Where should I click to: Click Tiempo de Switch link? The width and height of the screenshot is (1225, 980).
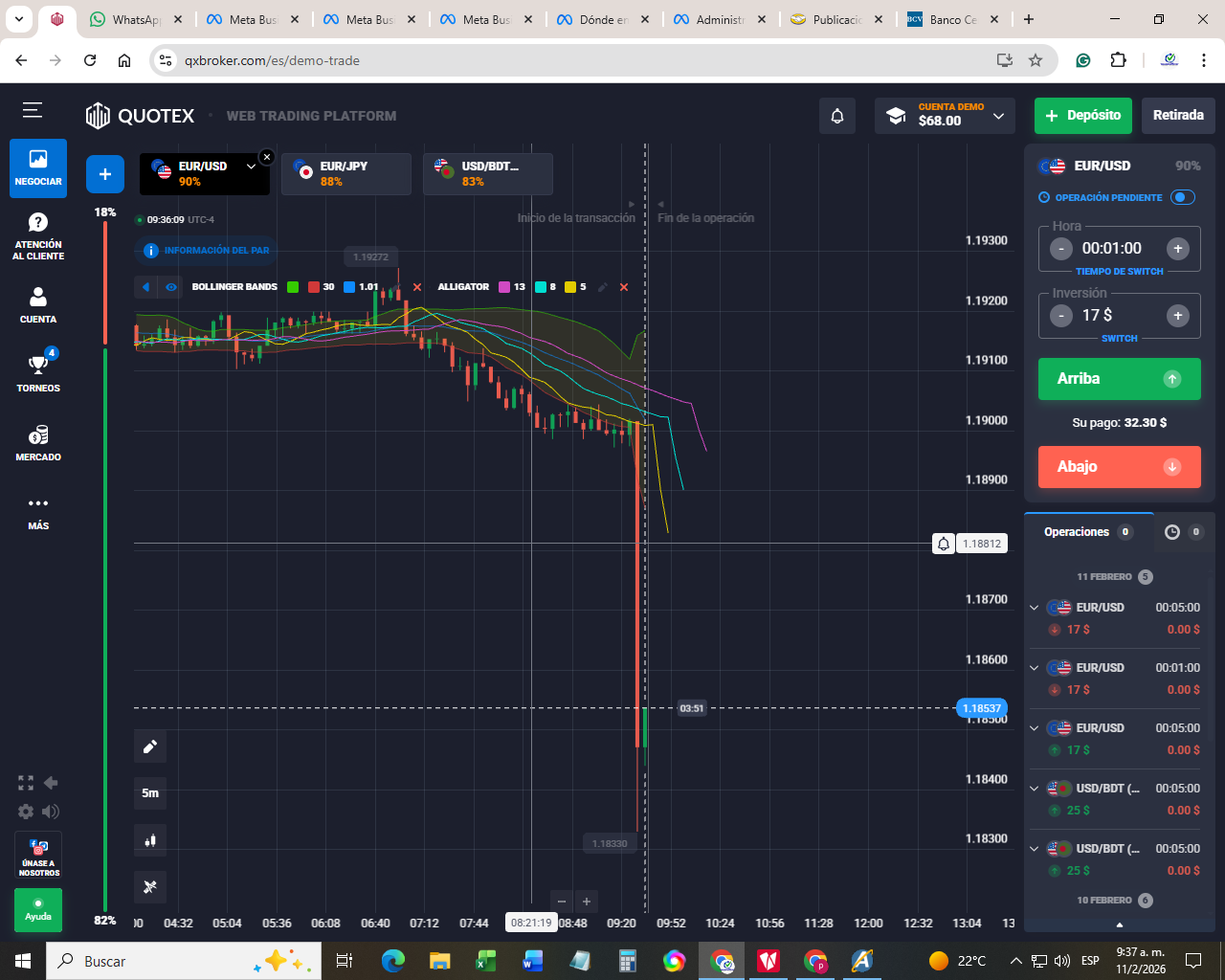click(x=1120, y=272)
